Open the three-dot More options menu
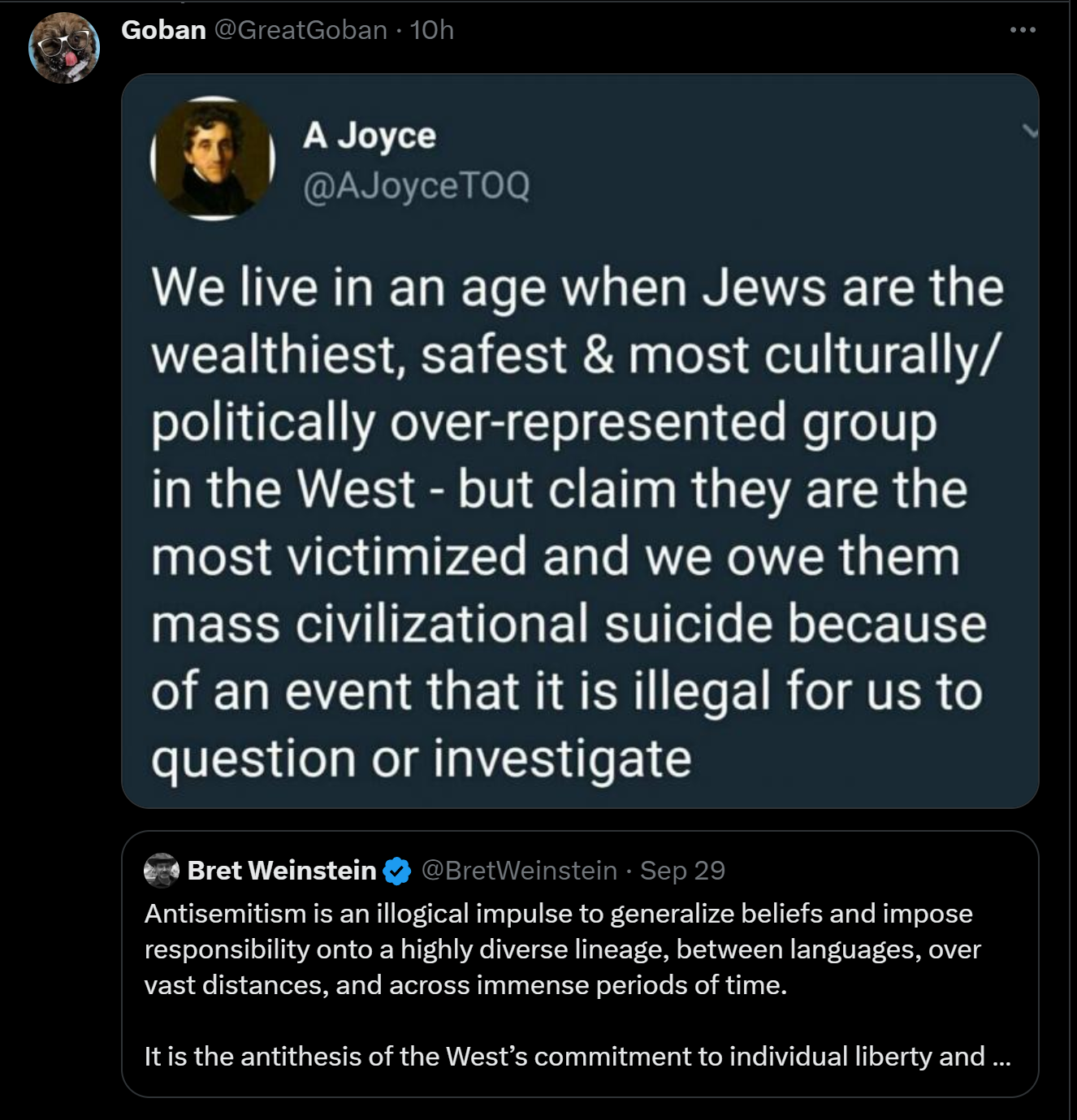The height and width of the screenshot is (1120, 1077). [1023, 30]
